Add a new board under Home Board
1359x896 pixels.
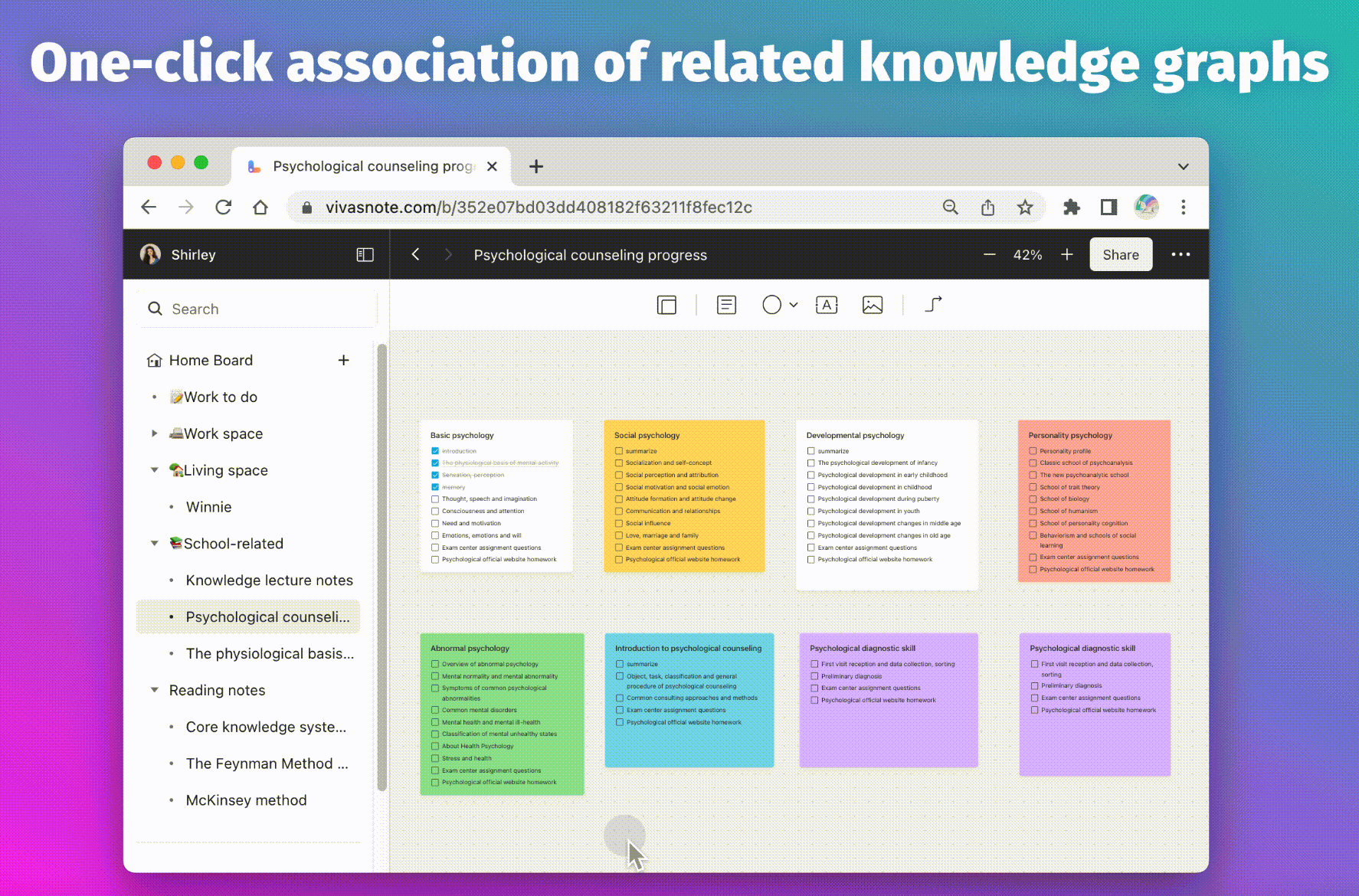coord(343,360)
